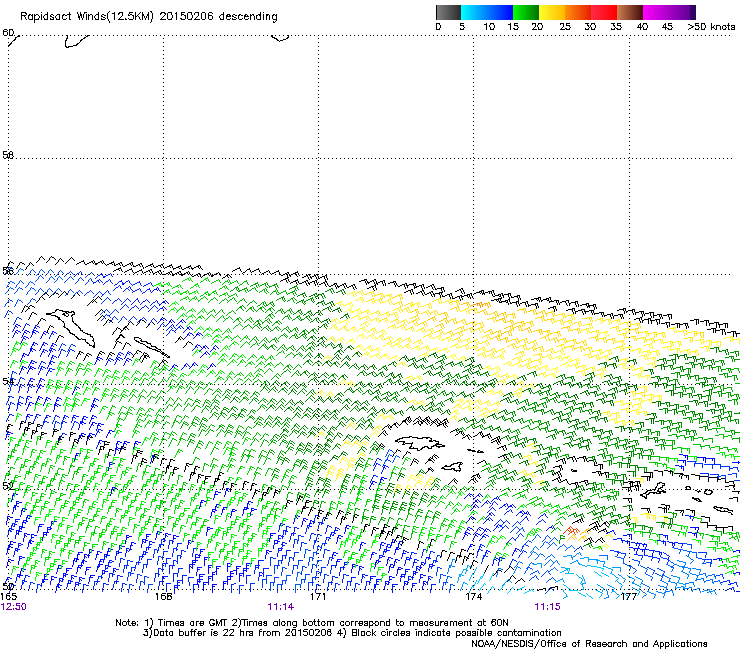
Task: Click the '50' latitude label
Action: [8, 586]
